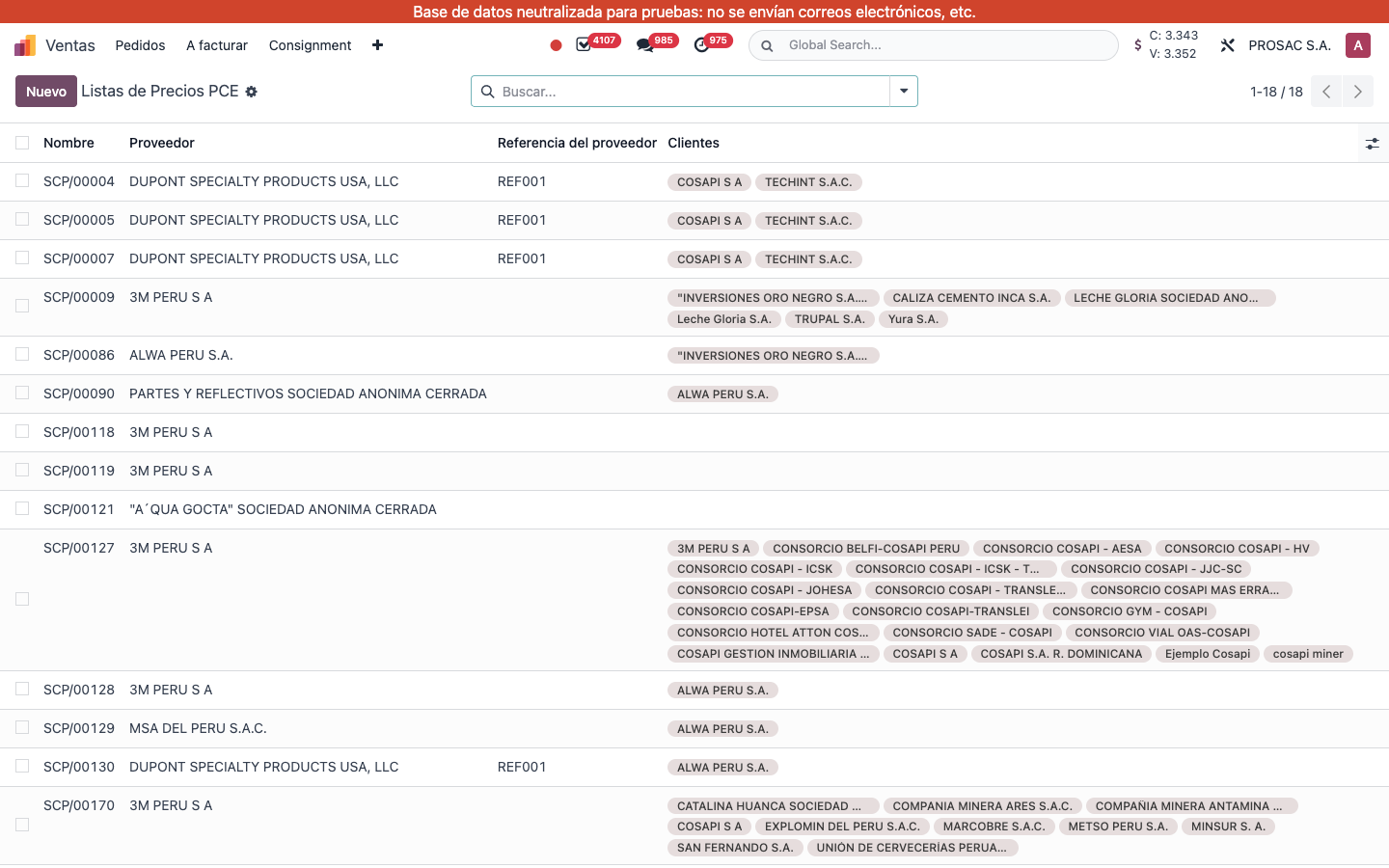Open the debug tools wrench icon
This screenshot has width=1389, height=868.
click(x=1227, y=45)
